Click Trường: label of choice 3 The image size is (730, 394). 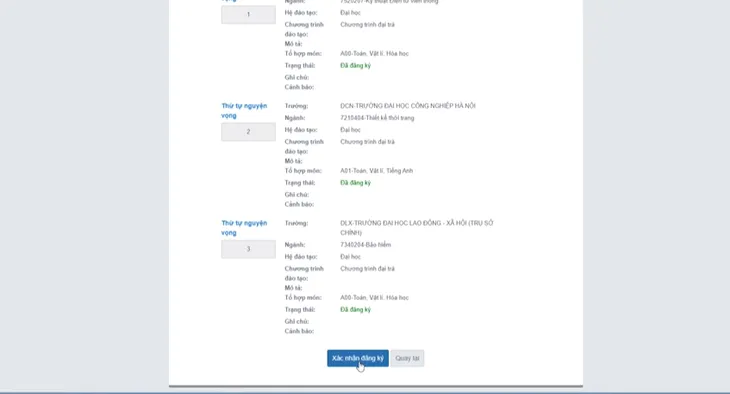296,223
